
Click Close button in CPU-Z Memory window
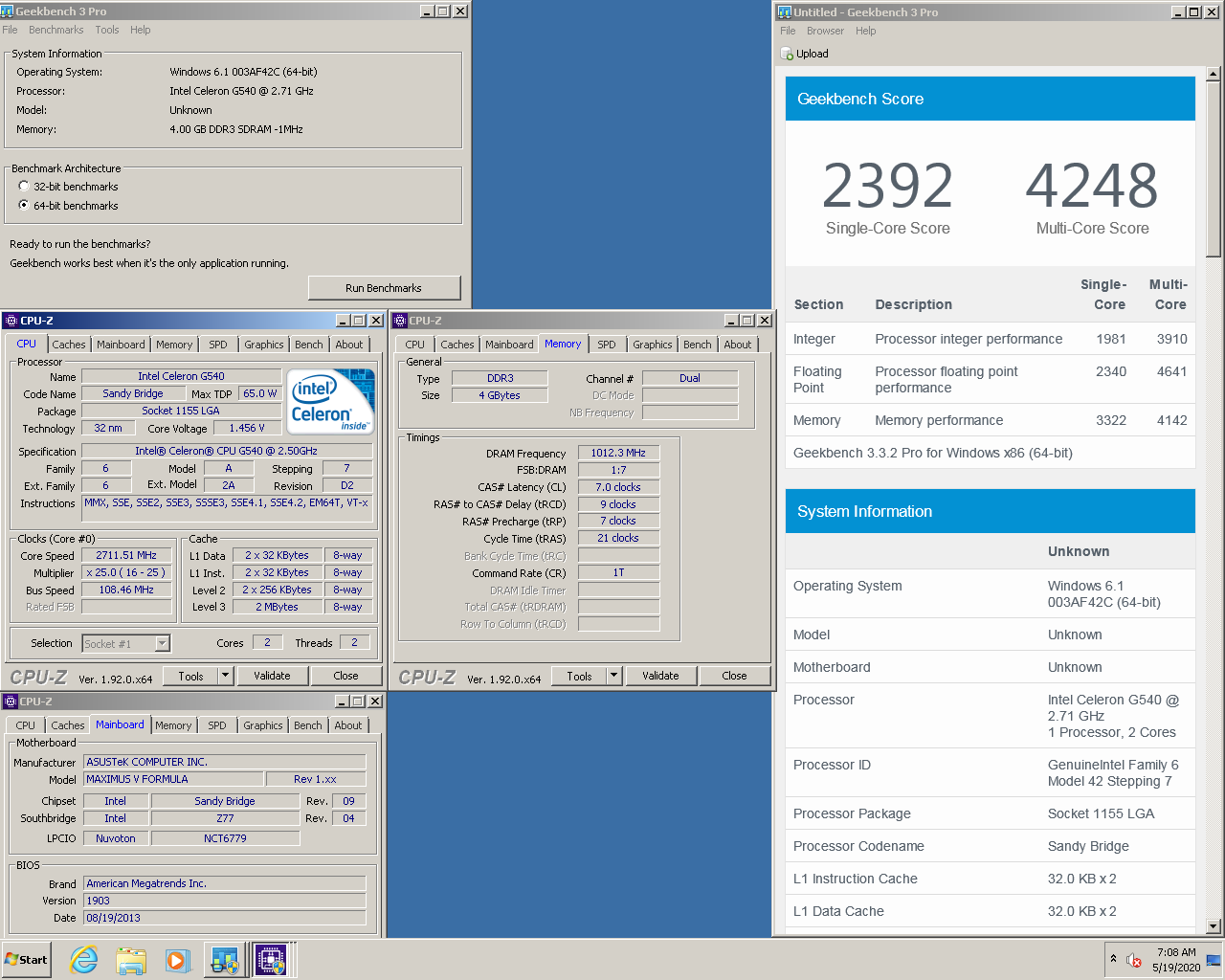coord(734,676)
